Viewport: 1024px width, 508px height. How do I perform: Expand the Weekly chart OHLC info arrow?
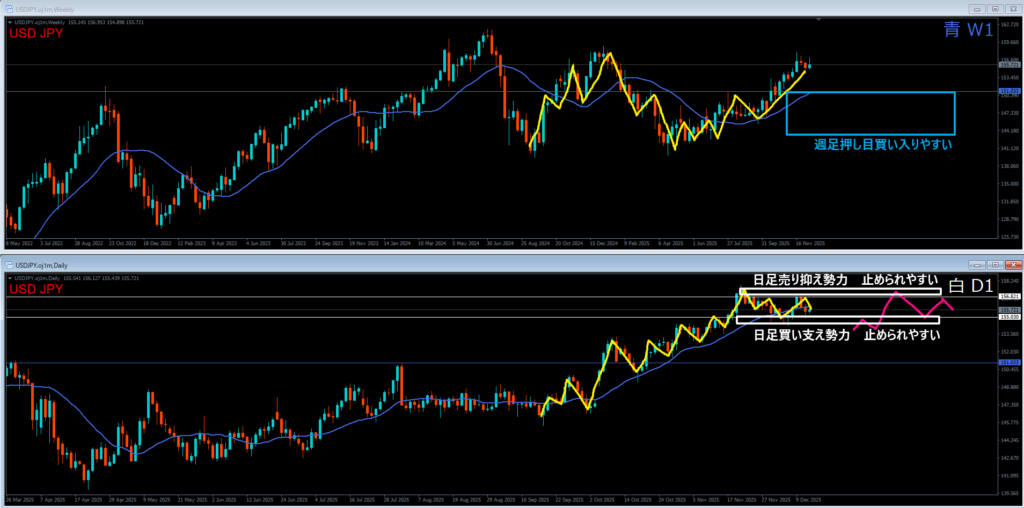[x=9, y=21]
